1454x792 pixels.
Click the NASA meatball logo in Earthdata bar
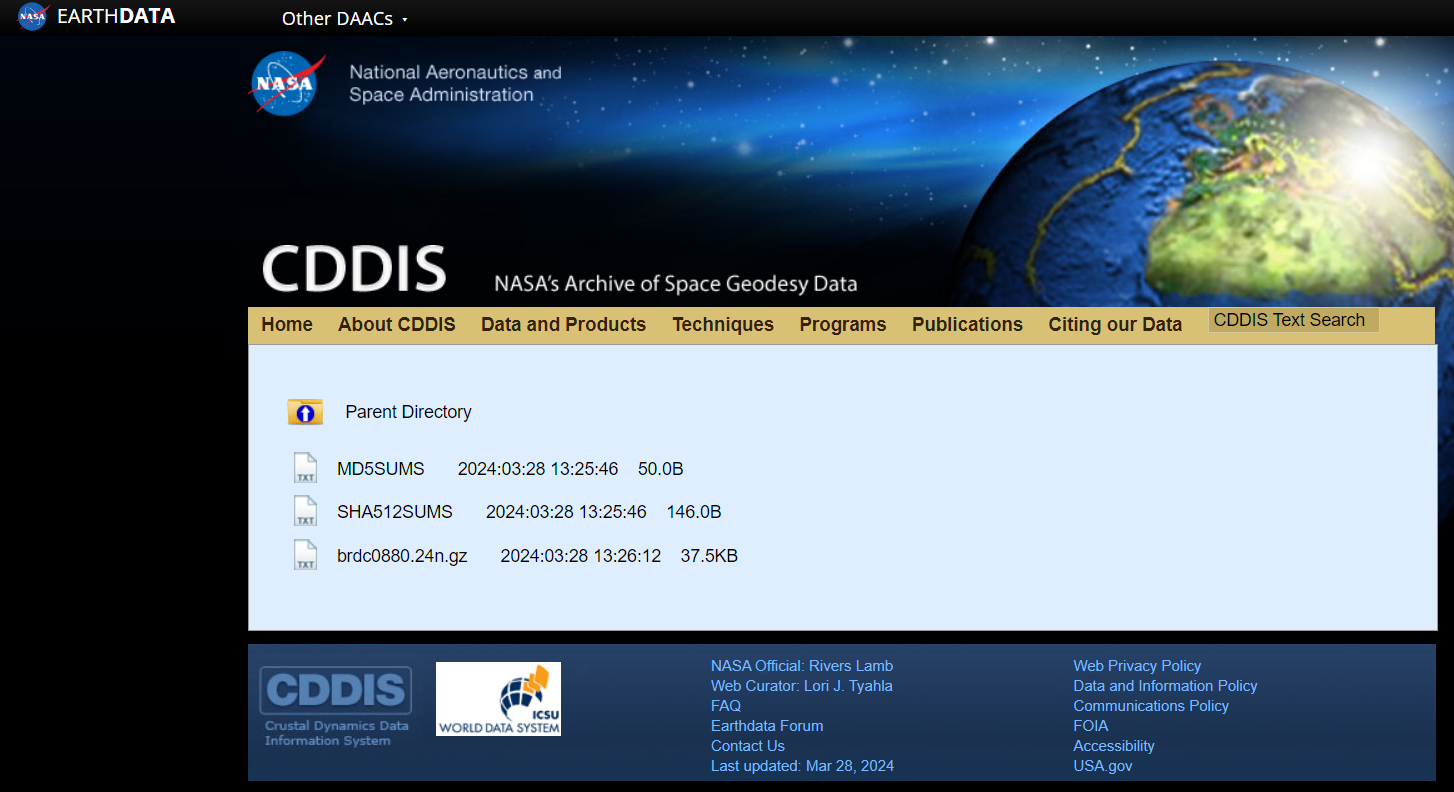click(x=33, y=16)
